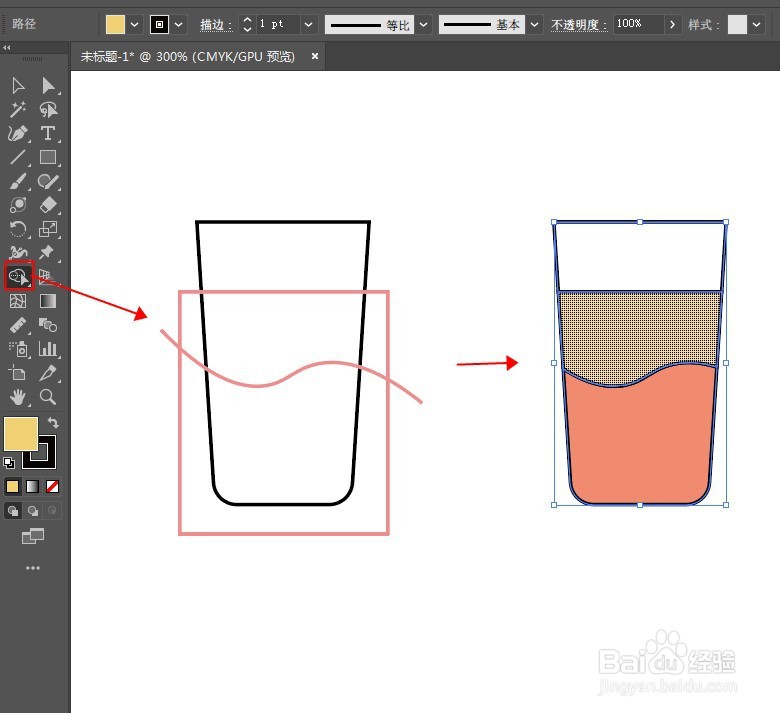Select the Scale tool

(48, 229)
